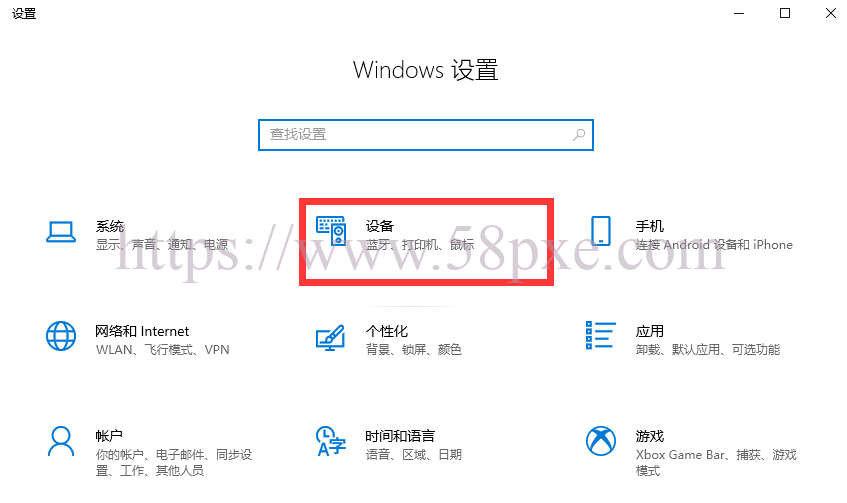Open the 帐户 settings title

(109, 435)
